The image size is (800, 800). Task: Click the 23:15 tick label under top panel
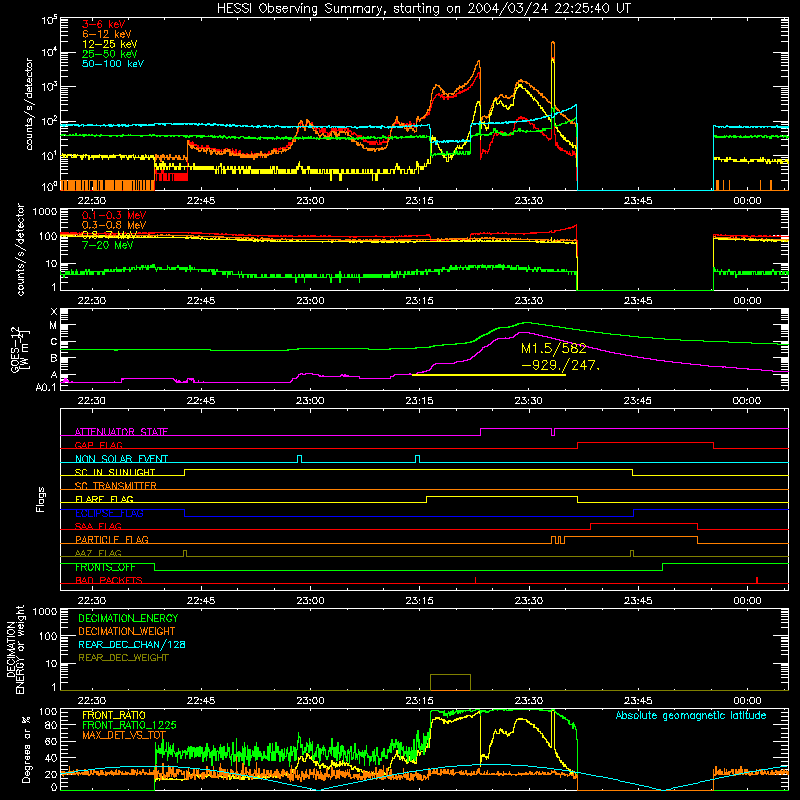click(419, 201)
